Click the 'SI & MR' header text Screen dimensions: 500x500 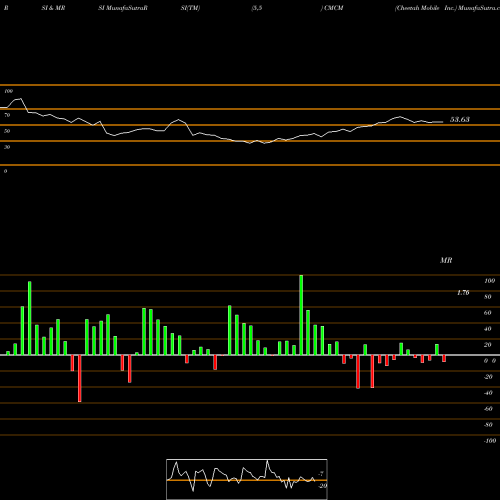pos(53,8)
